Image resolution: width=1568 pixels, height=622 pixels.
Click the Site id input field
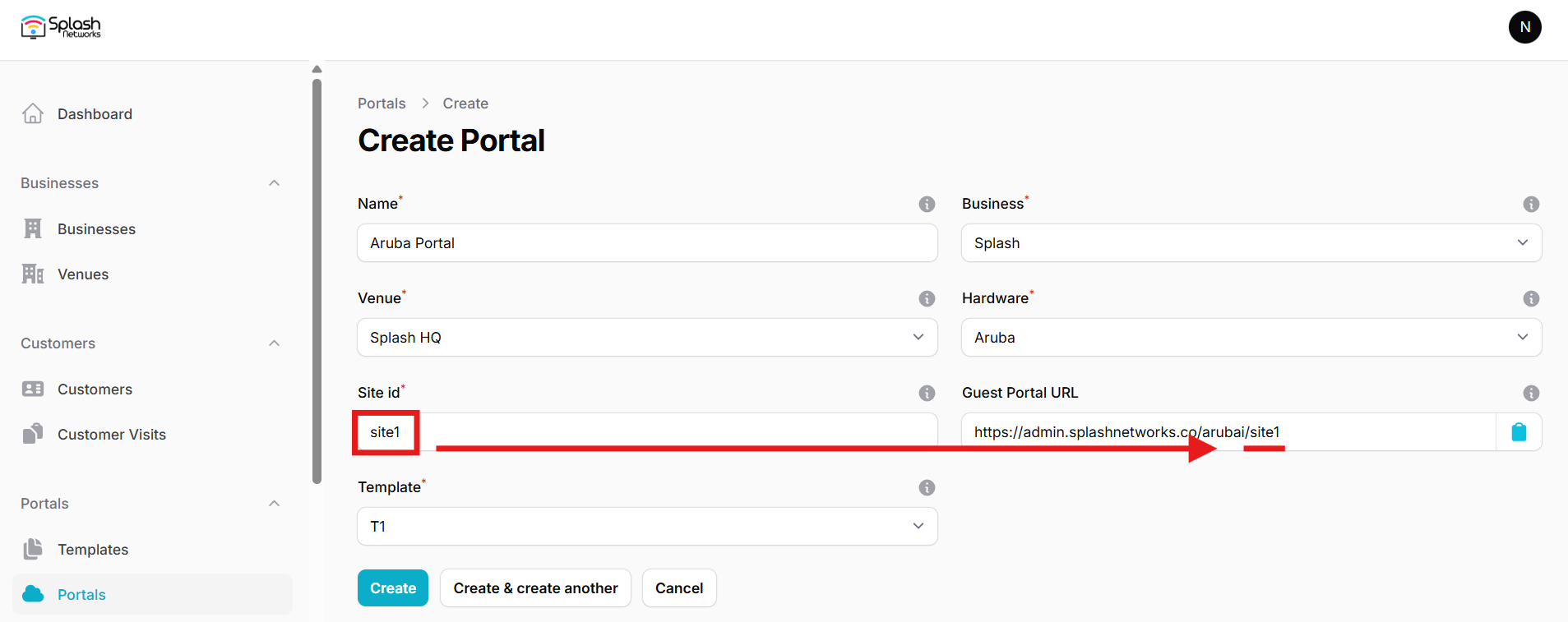coord(647,431)
